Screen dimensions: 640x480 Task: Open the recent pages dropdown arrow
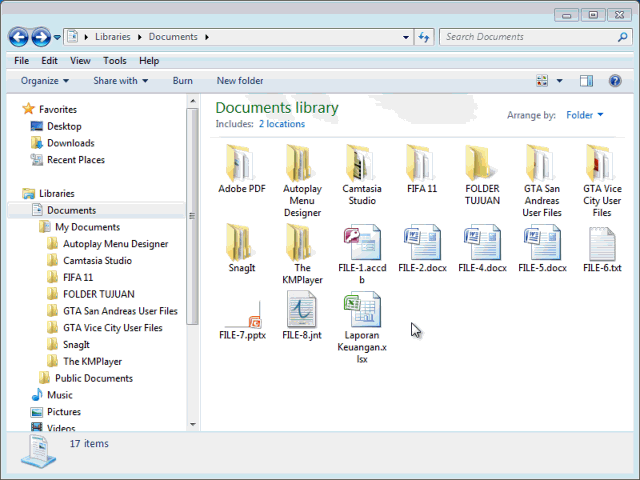pyautogui.click(x=57, y=37)
